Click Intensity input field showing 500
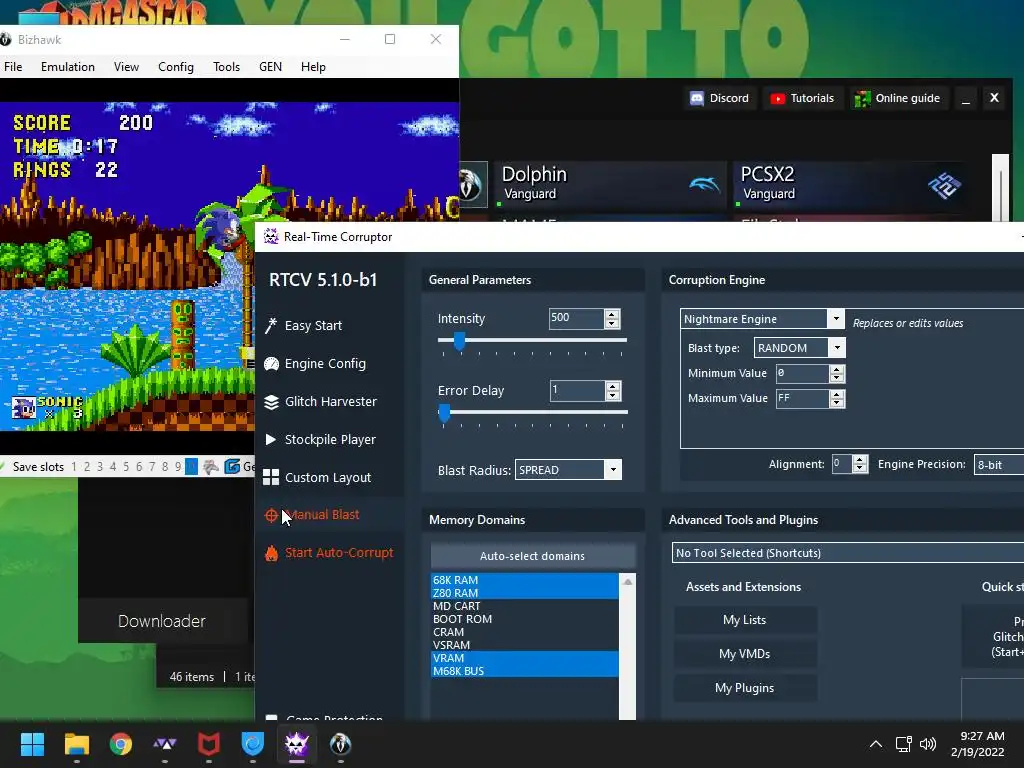1024x768 pixels. pyautogui.click(x=577, y=318)
